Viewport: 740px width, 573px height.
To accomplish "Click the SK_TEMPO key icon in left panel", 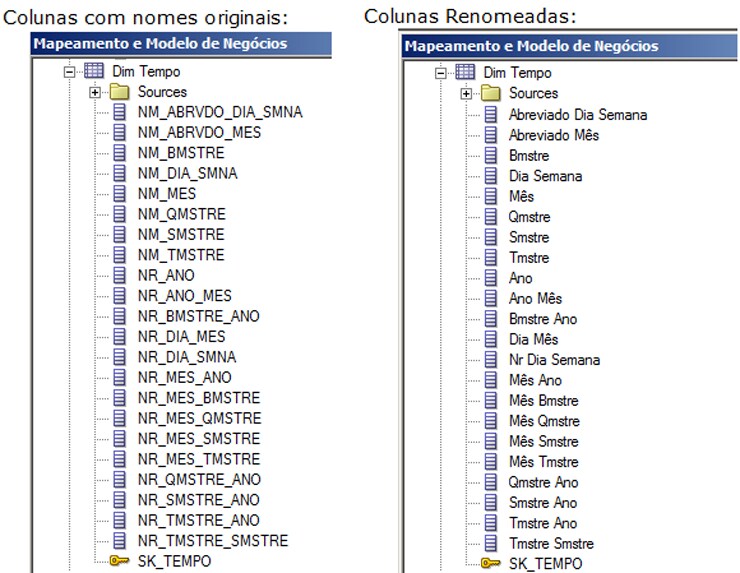I will [120, 561].
